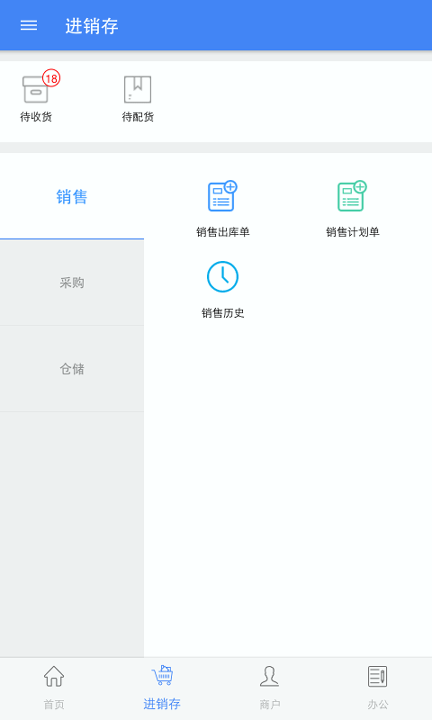Select the 进销存 shopping cart tab

point(162,688)
